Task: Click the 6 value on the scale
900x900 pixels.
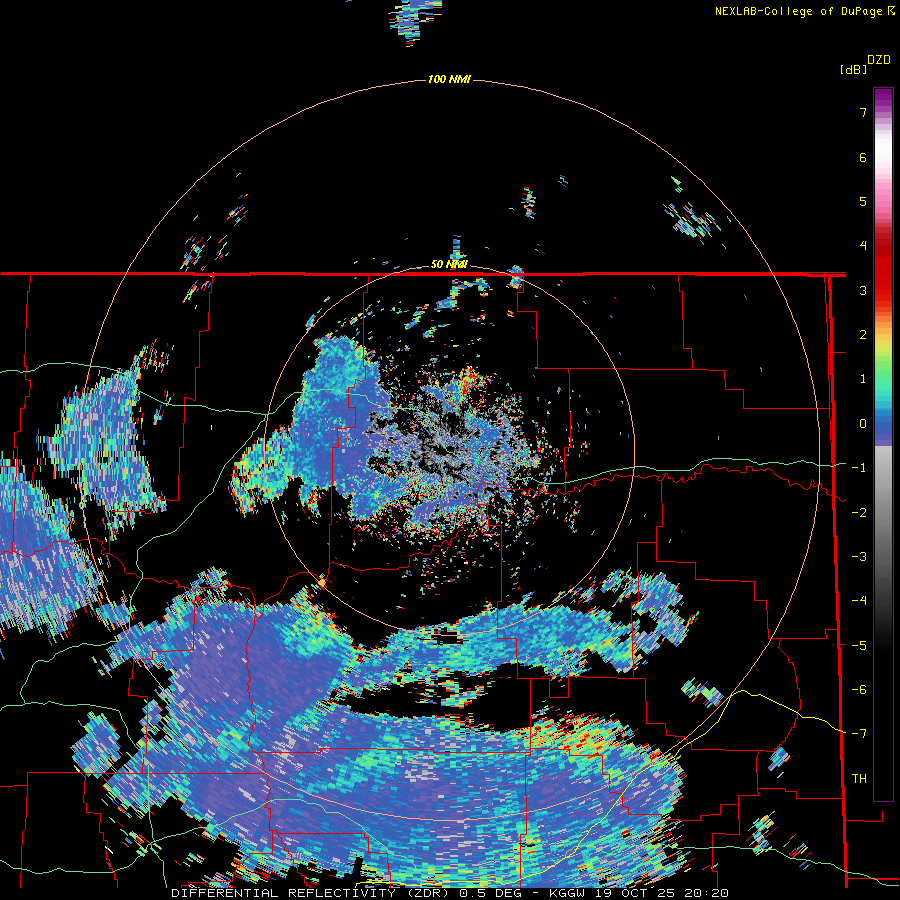Action: click(x=863, y=157)
